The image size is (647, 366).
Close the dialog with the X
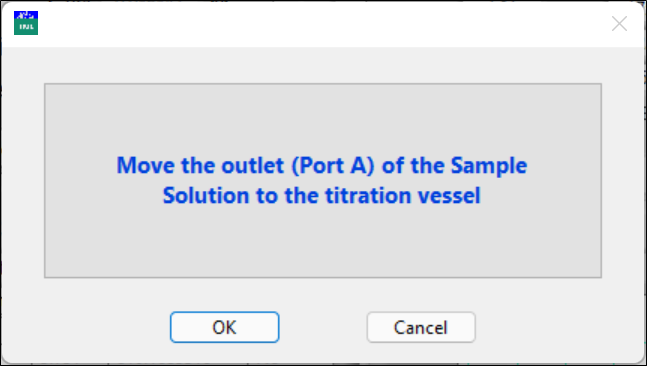(619, 24)
